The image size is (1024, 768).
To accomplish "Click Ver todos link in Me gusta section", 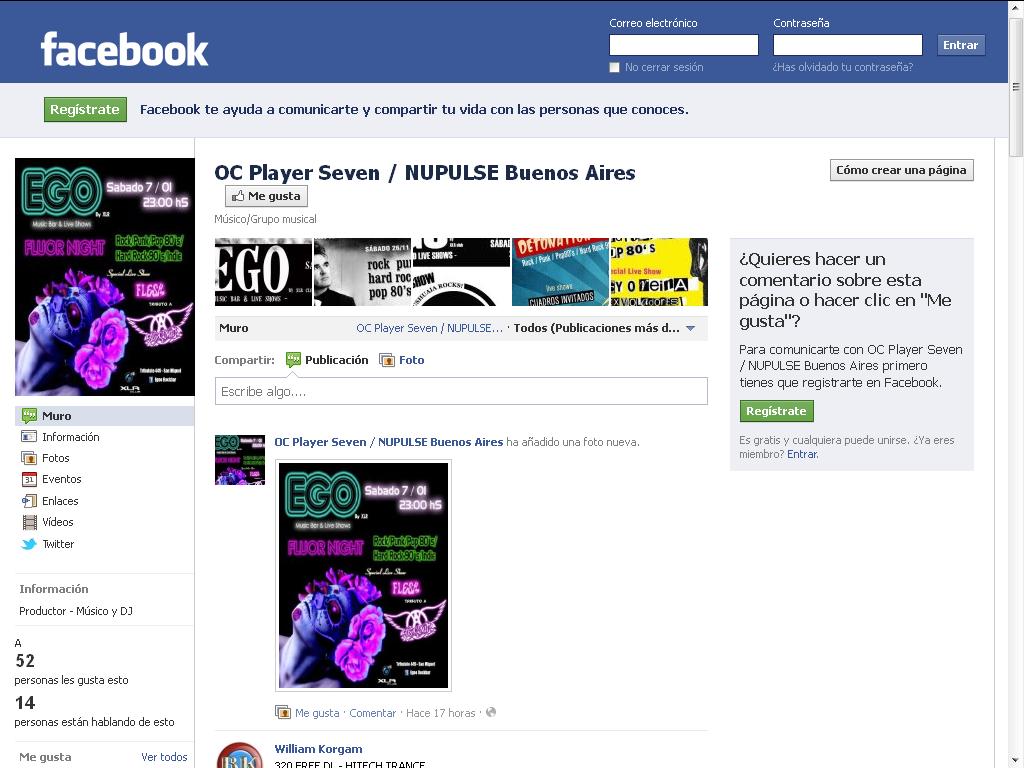I will [164, 757].
